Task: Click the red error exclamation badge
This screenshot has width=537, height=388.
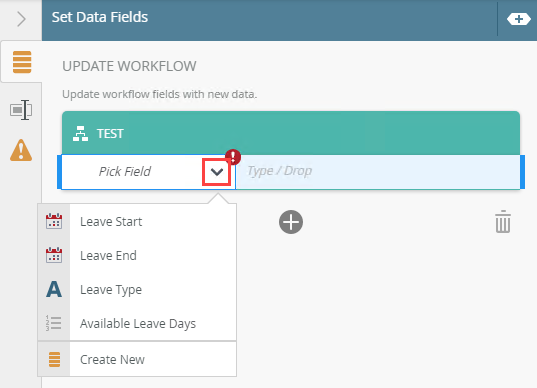Action: [233, 157]
